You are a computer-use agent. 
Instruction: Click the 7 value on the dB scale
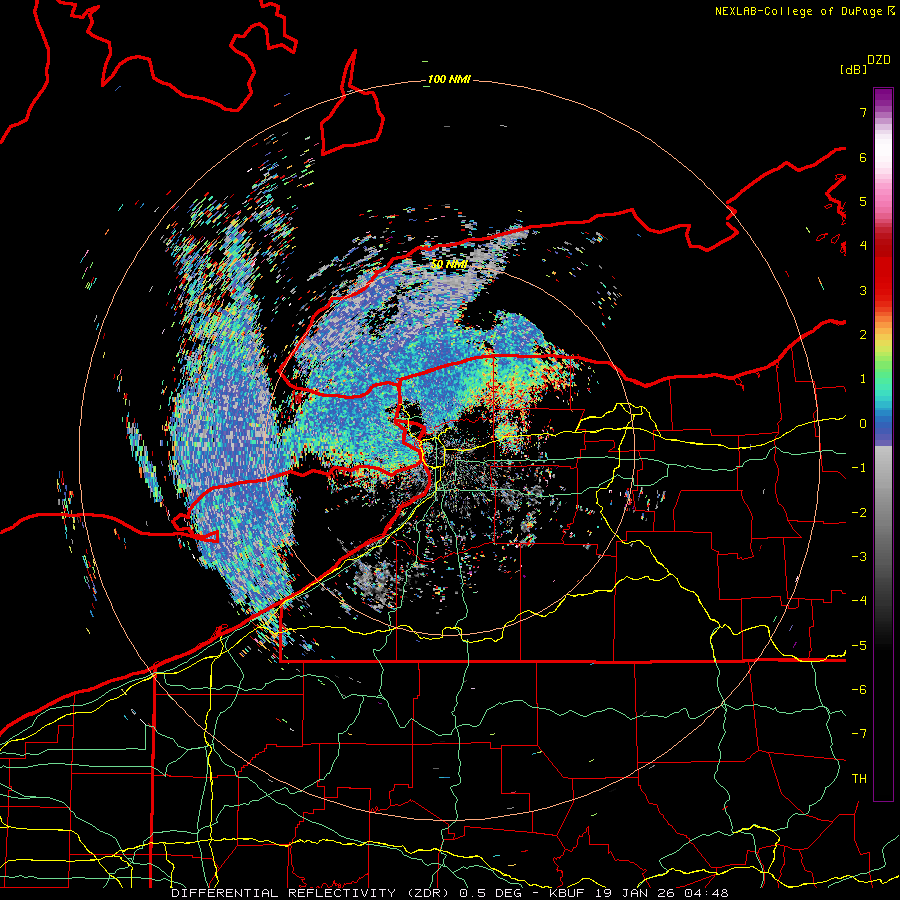863,112
